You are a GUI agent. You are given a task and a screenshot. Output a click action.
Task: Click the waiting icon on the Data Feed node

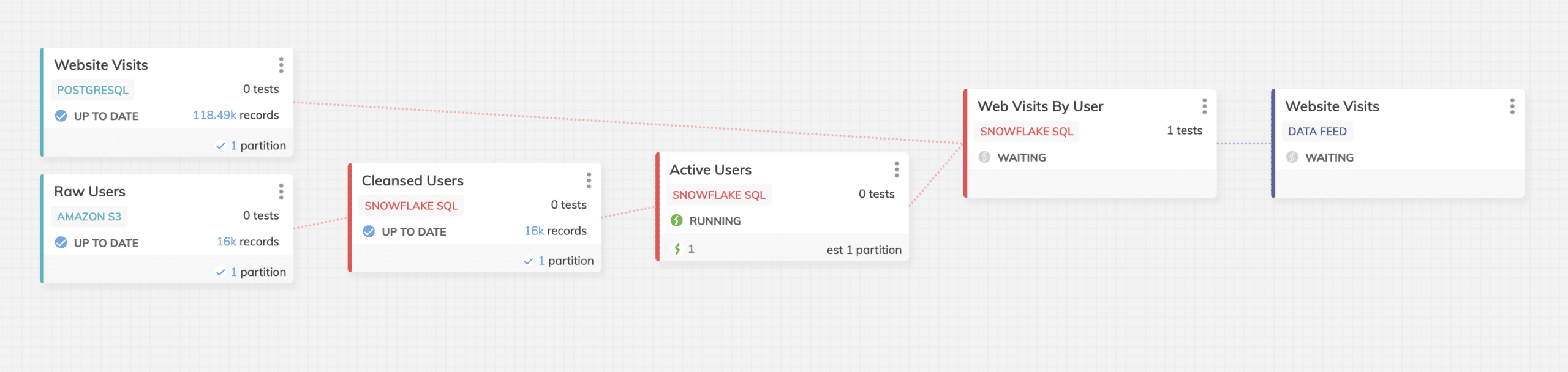coord(1292,157)
